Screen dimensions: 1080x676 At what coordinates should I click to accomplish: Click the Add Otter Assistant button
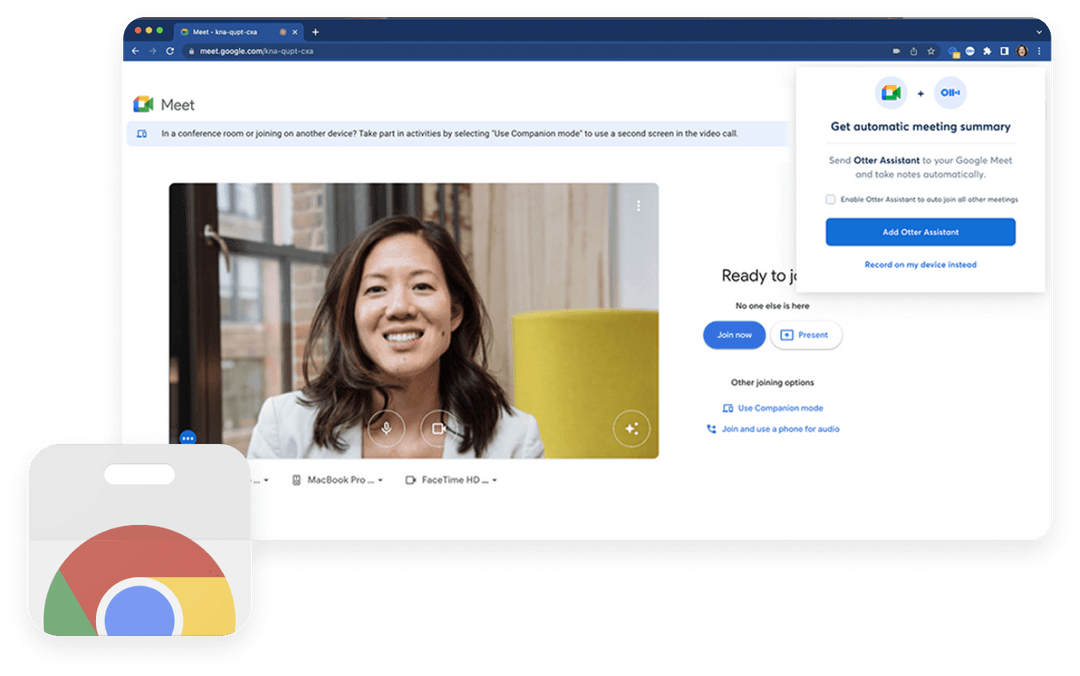point(920,231)
